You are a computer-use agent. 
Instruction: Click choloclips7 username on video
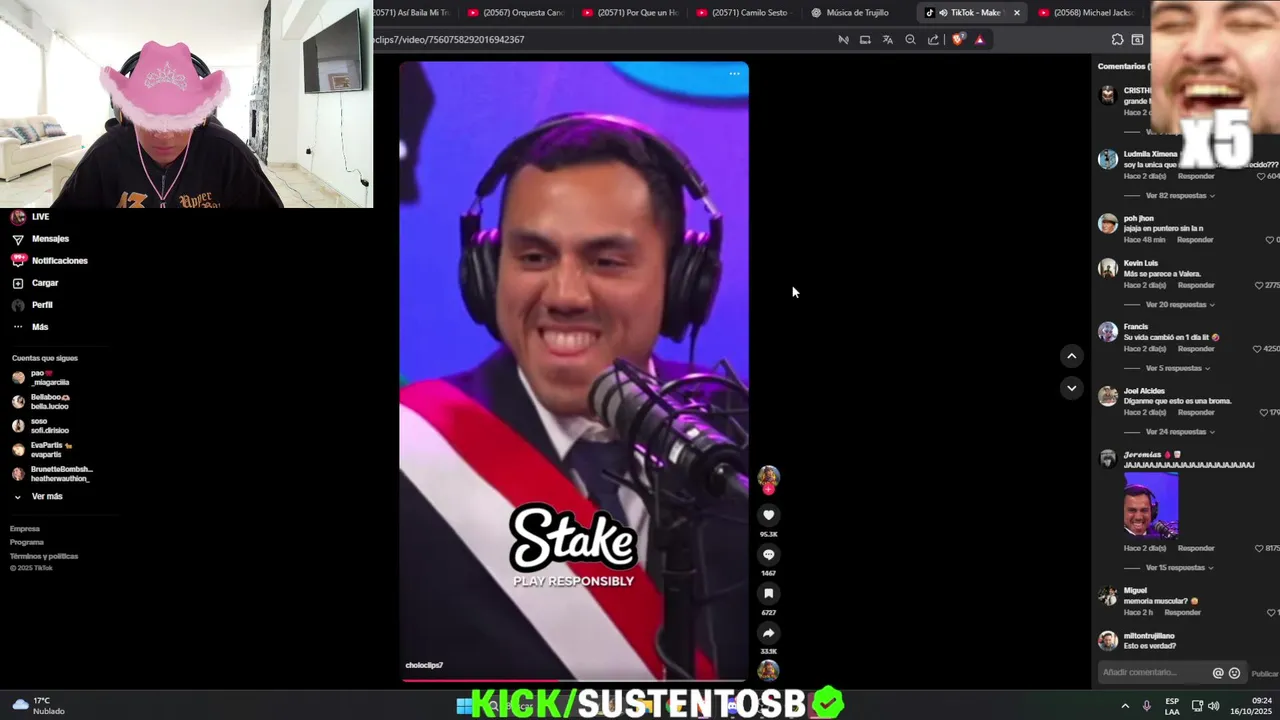click(x=424, y=665)
